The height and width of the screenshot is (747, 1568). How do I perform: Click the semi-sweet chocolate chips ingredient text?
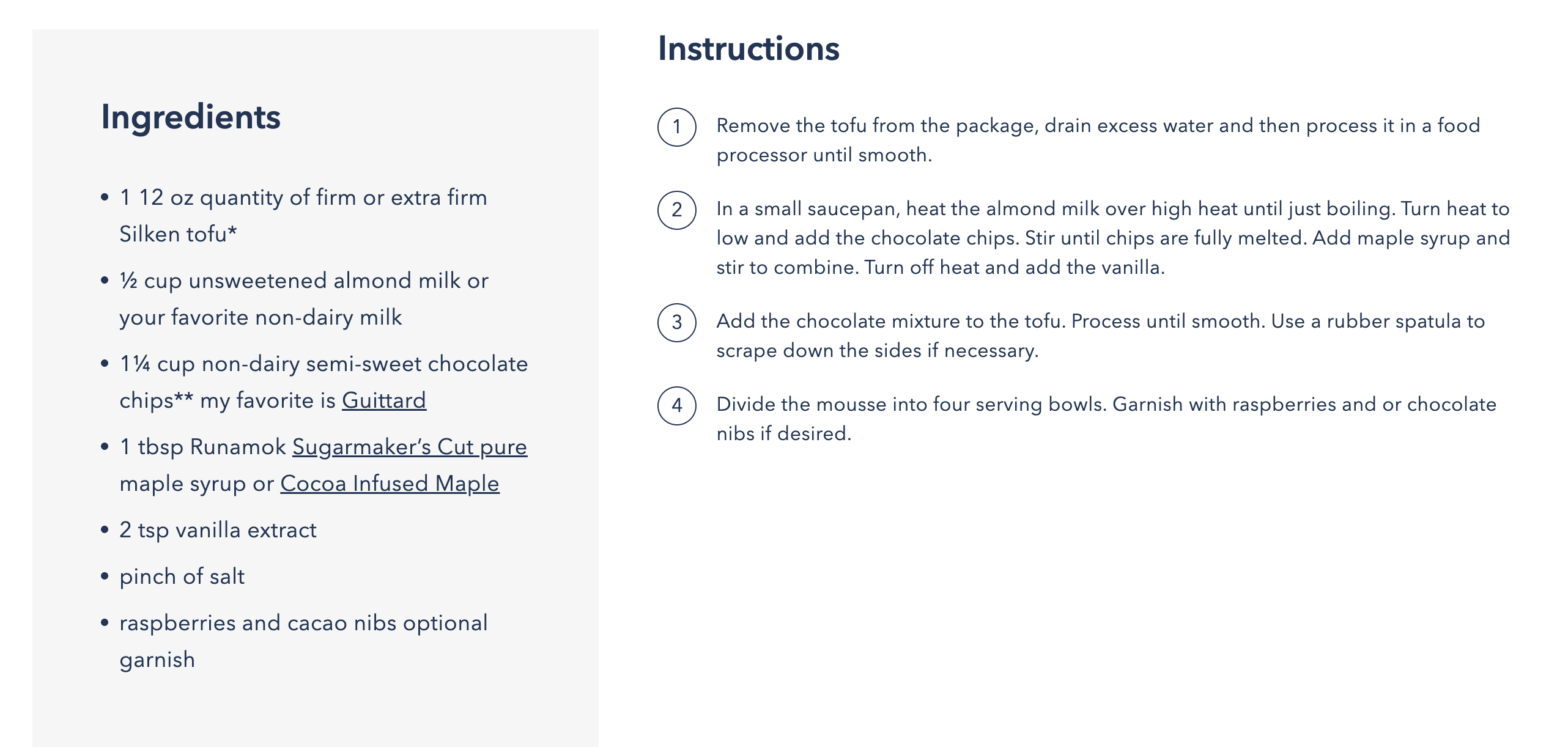[323, 364]
